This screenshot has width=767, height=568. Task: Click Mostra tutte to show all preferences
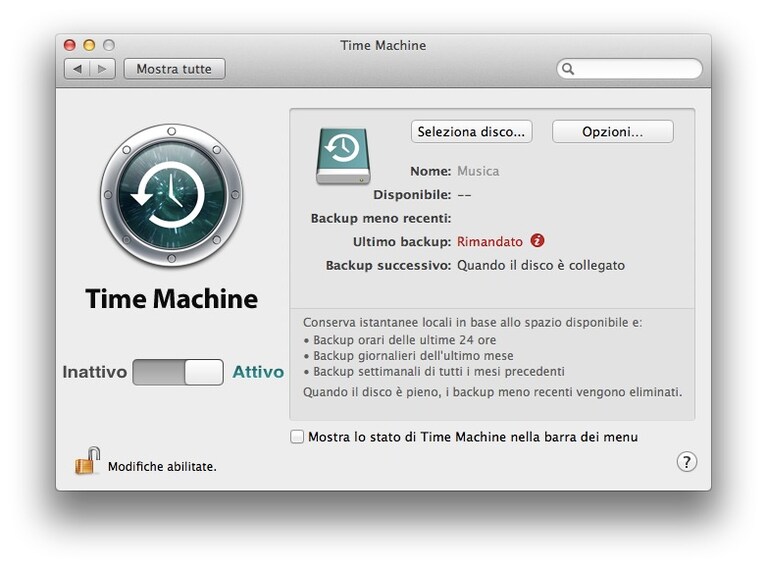[174, 69]
